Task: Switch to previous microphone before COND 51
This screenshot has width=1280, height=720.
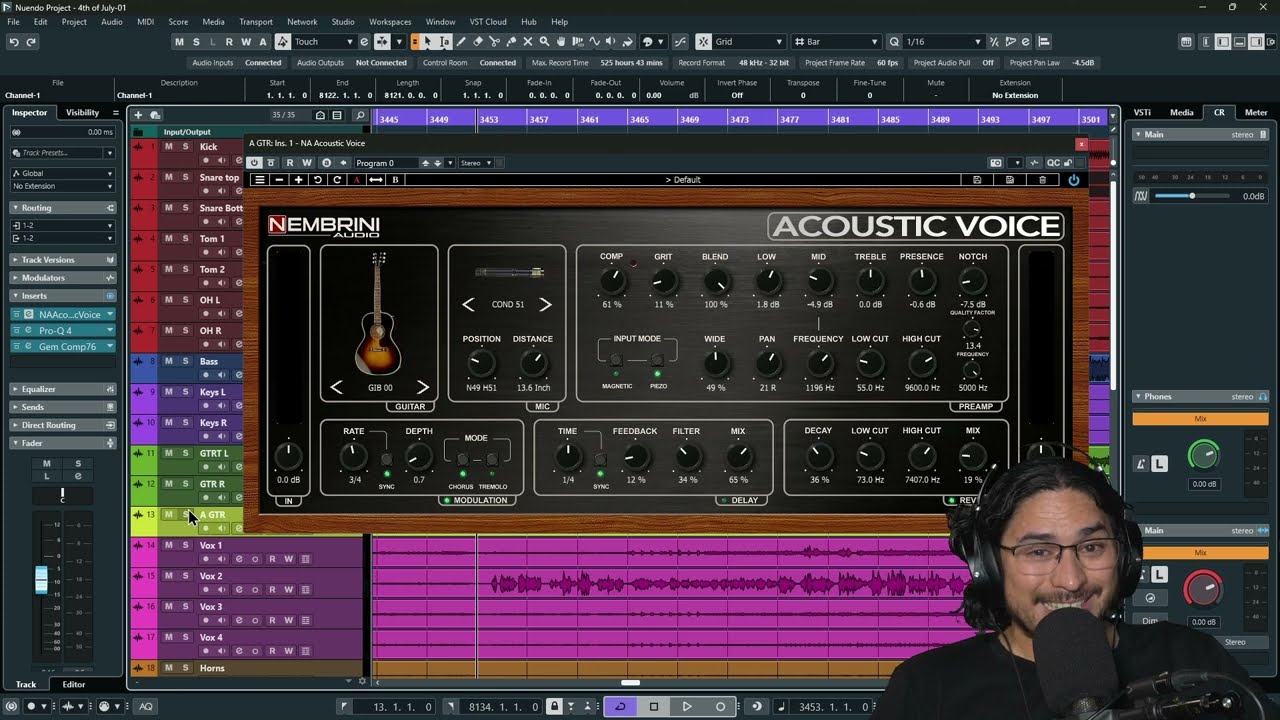Action: click(468, 304)
